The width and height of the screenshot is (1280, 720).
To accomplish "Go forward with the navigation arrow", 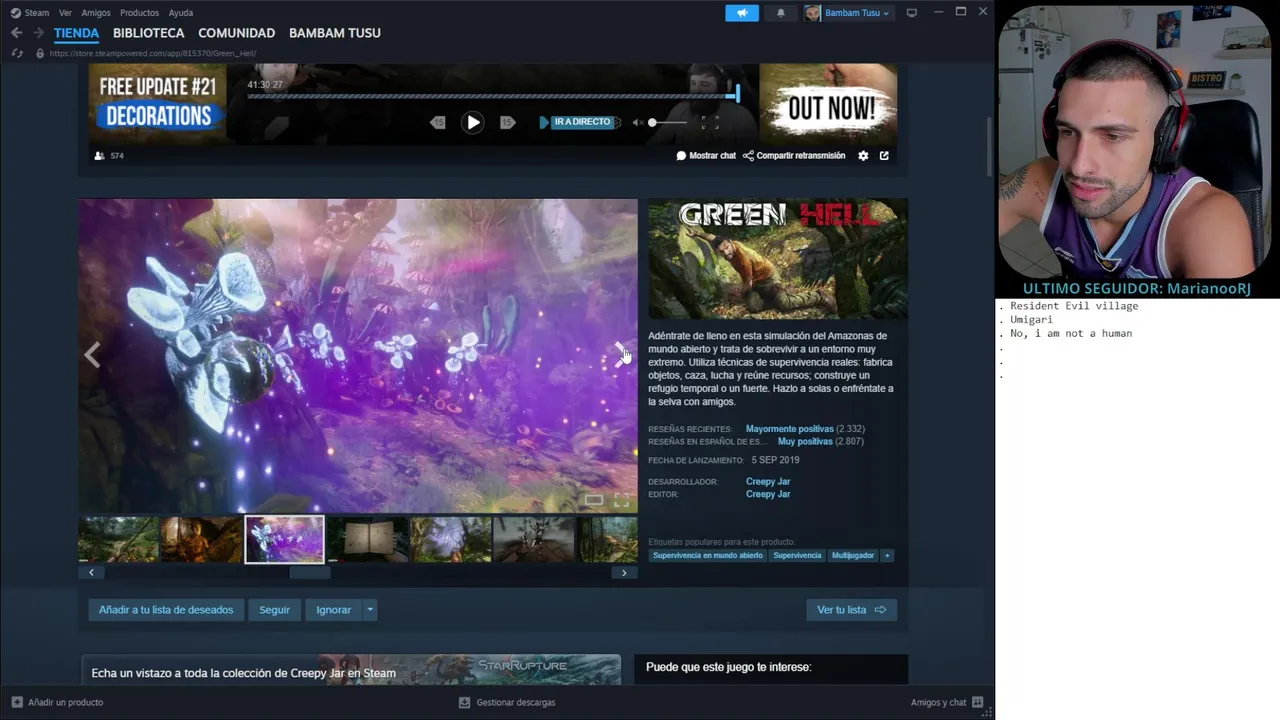I will (x=38, y=33).
